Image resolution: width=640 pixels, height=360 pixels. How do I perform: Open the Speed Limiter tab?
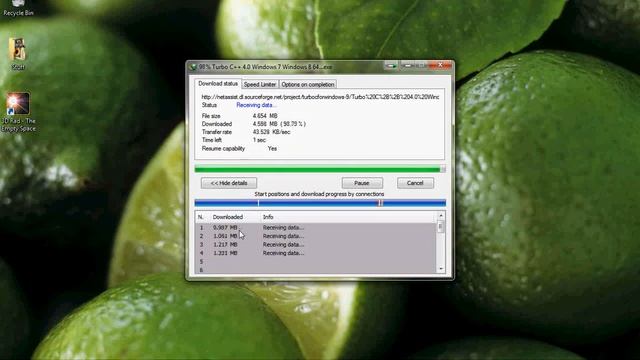[260, 84]
